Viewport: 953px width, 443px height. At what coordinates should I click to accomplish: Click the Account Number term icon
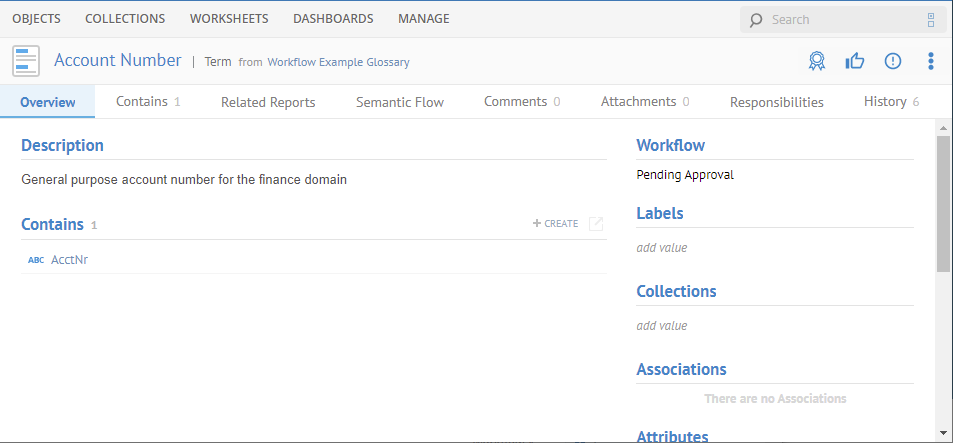click(x=26, y=61)
